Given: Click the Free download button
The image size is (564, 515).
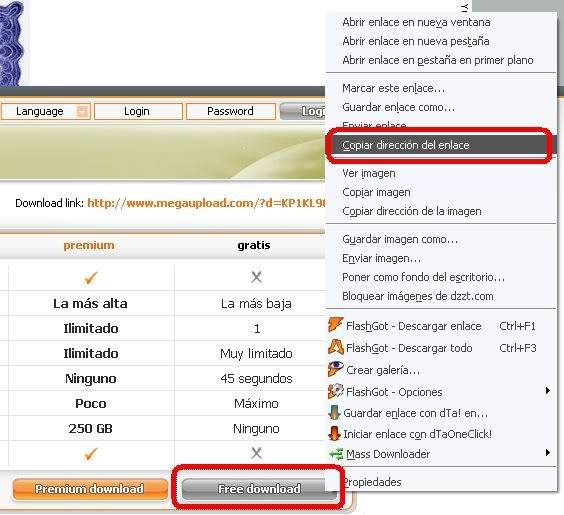Looking at the screenshot, I should pos(259,489).
